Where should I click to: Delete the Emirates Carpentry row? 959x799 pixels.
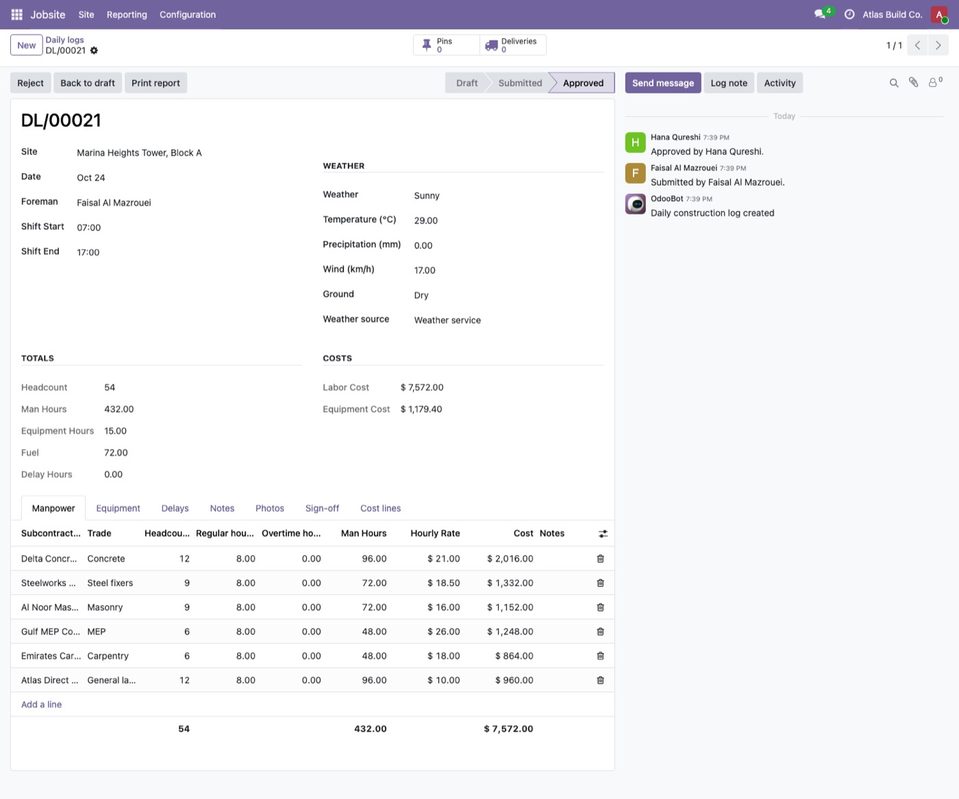(x=600, y=656)
